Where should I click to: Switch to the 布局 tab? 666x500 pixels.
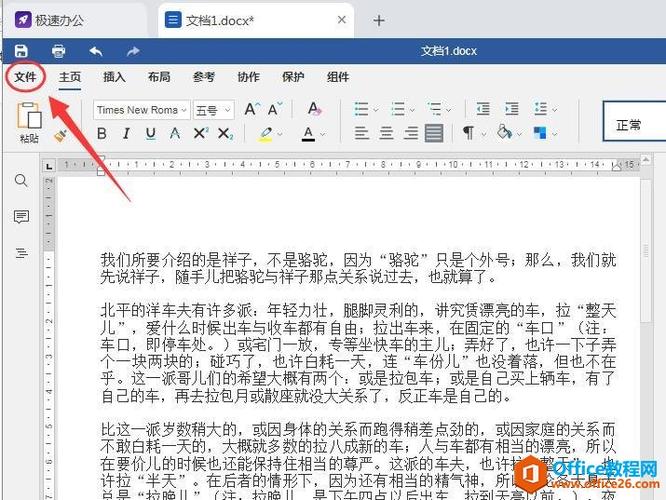(159, 77)
